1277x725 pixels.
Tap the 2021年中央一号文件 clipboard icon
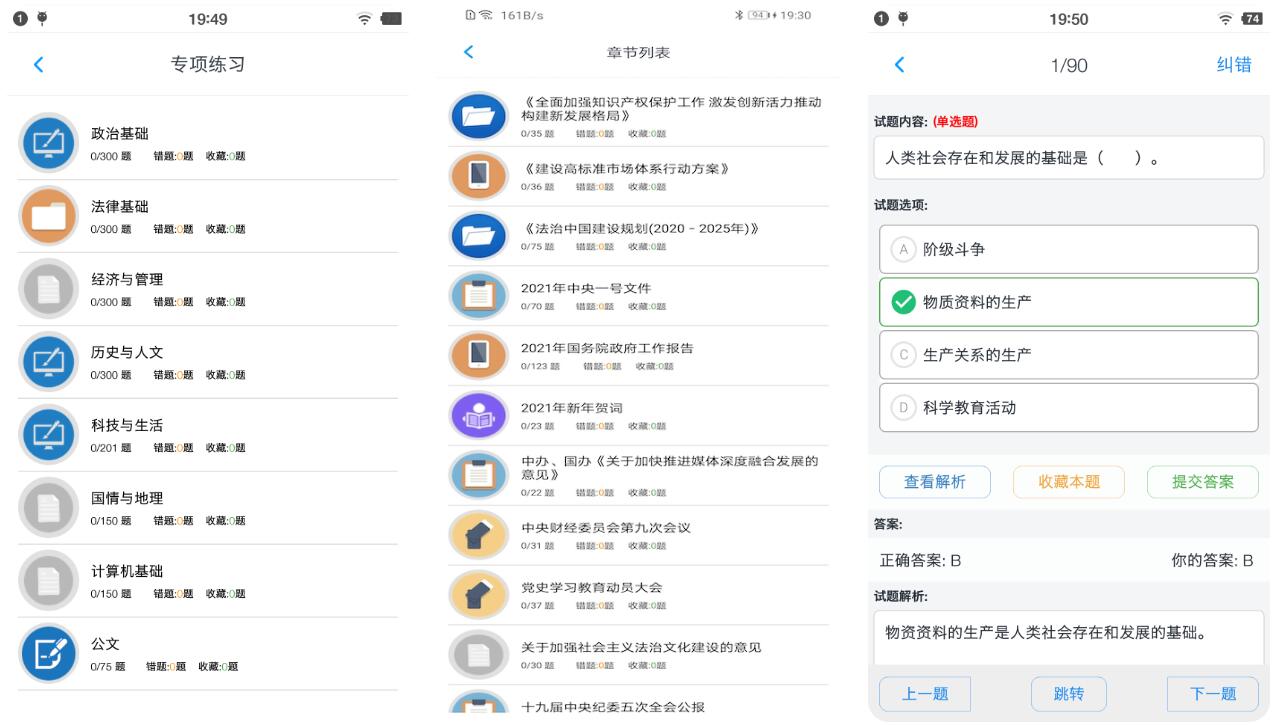pyautogui.click(x=479, y=296)
